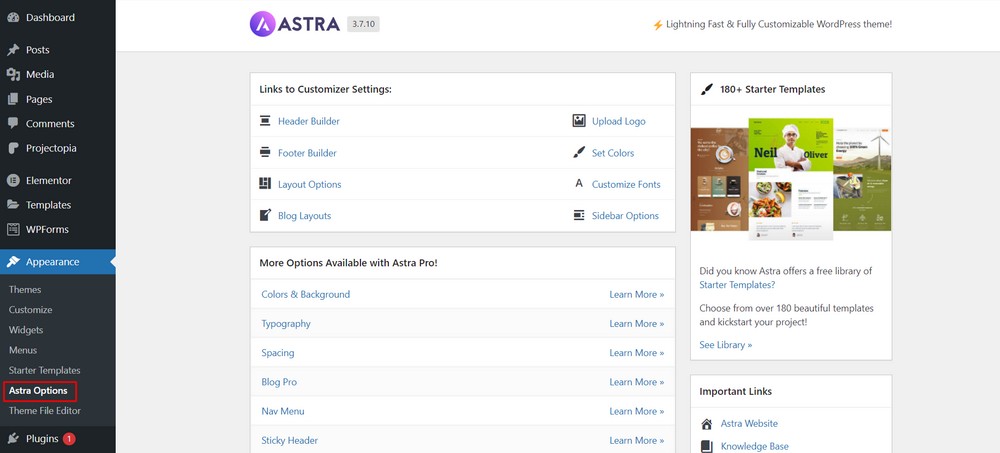The width and height of the screenshot is (1000, 453).
Task: Click the Astra Website home icon
Action: pyautogui.click(x=707, y=424)
